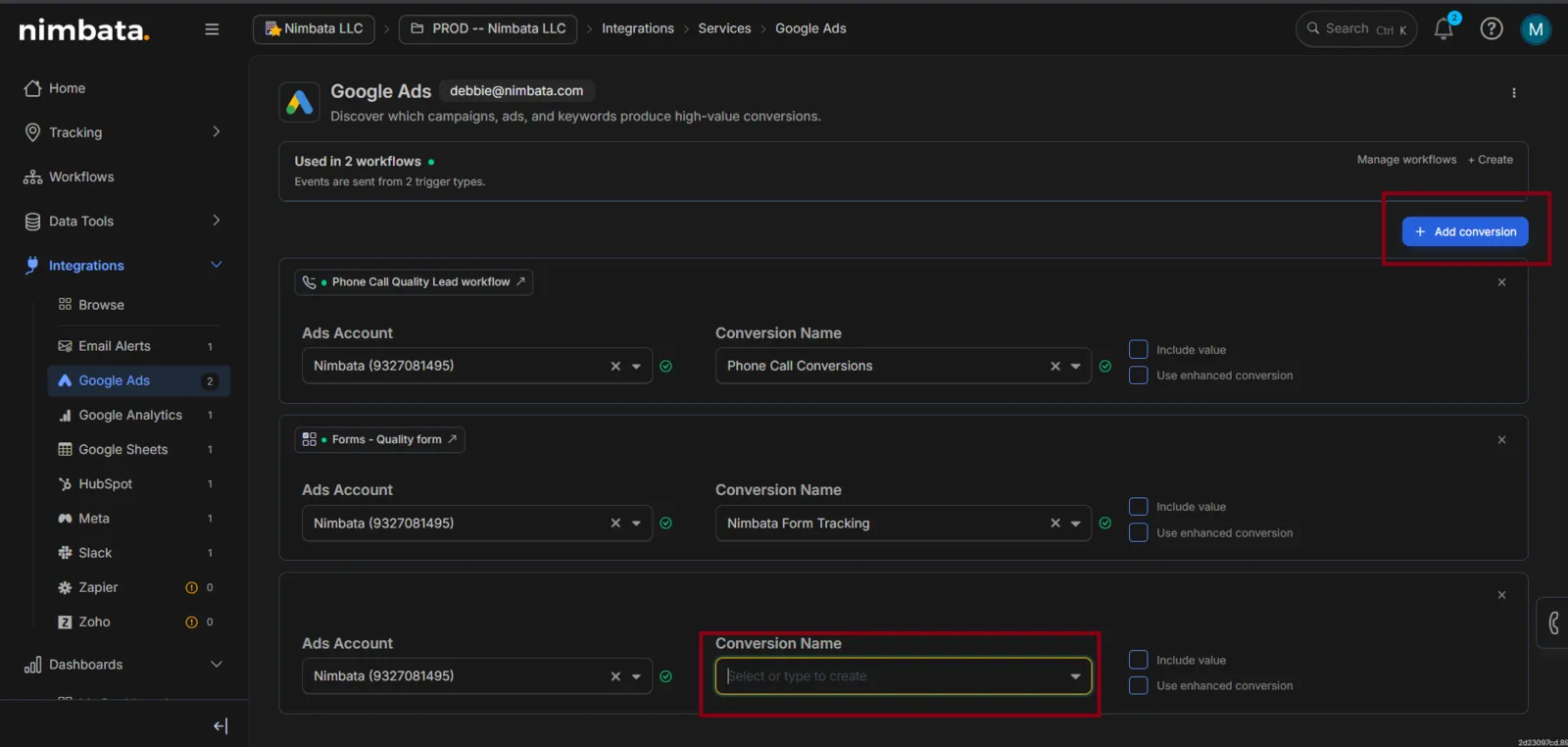Image resolution: width=1568 pixels, height=747 pixels.
Task: Remove the Phone Call Quality Lead workflow conversion
Action: (1501, 282)
